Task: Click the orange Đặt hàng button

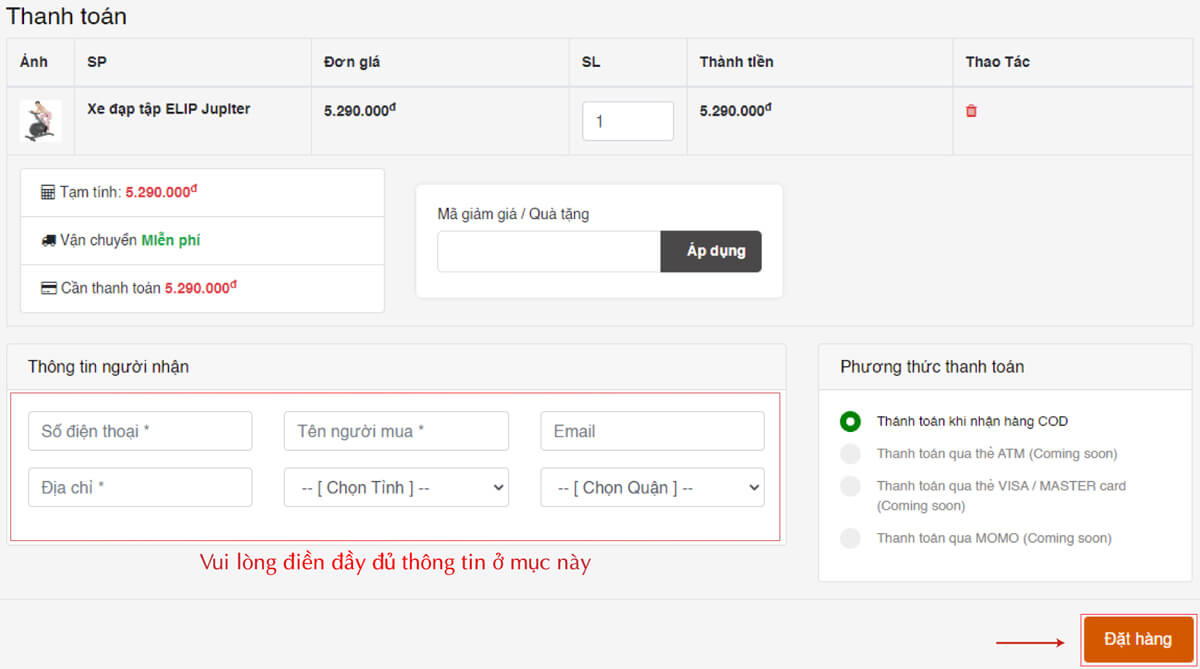Action: click(x=1138, y=639)
